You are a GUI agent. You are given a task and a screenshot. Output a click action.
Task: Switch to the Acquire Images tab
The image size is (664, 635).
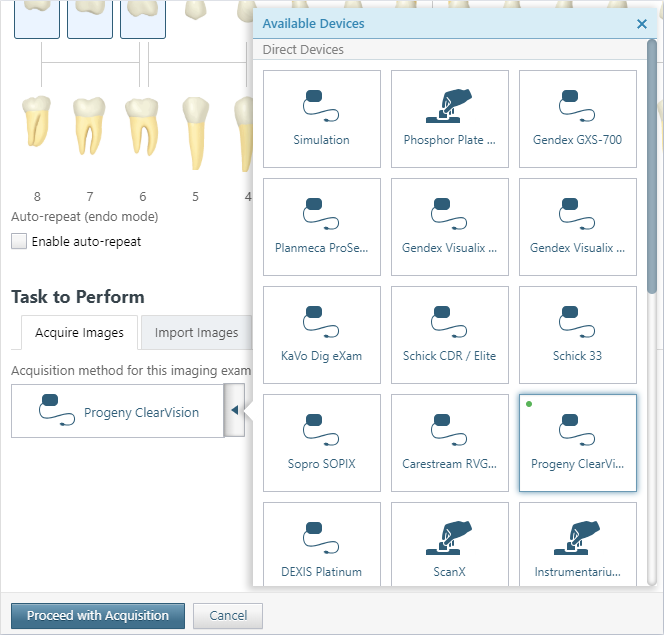tap(79, 332)
